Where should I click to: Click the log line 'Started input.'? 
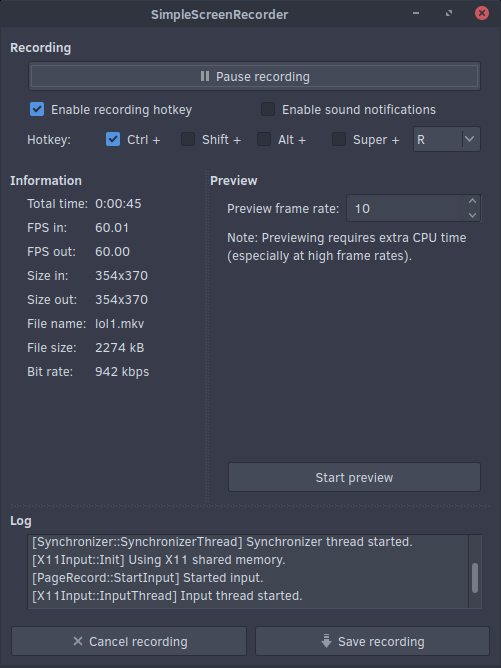[x=148, y=578]
